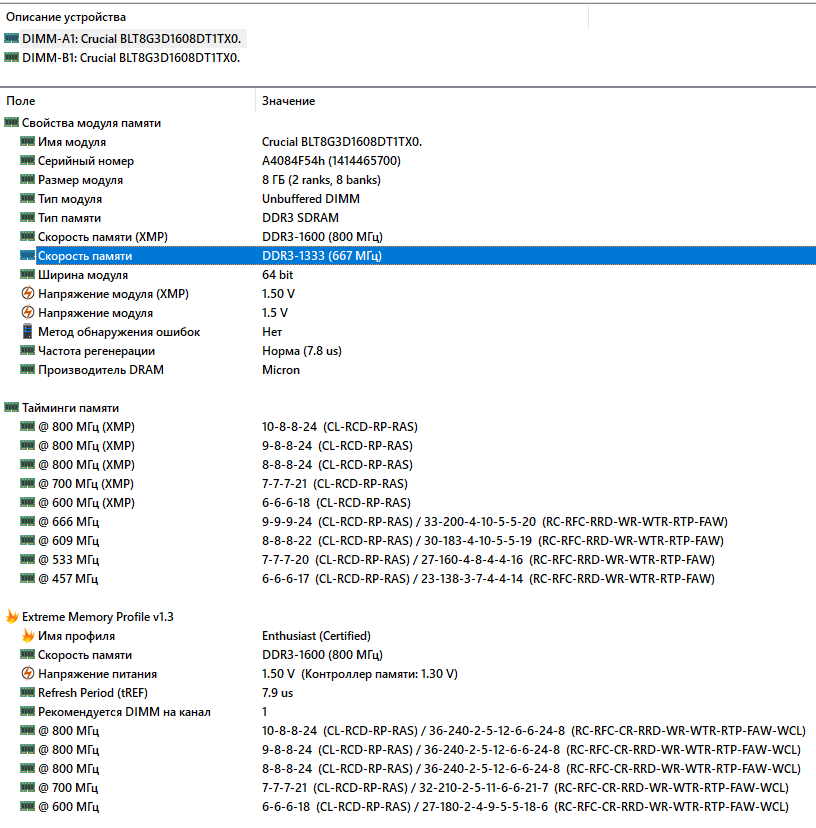The image size is (816, 828).
Task: Click the chip icon for Refresh Period (tREF)
Action: click(x=27, y=692)
